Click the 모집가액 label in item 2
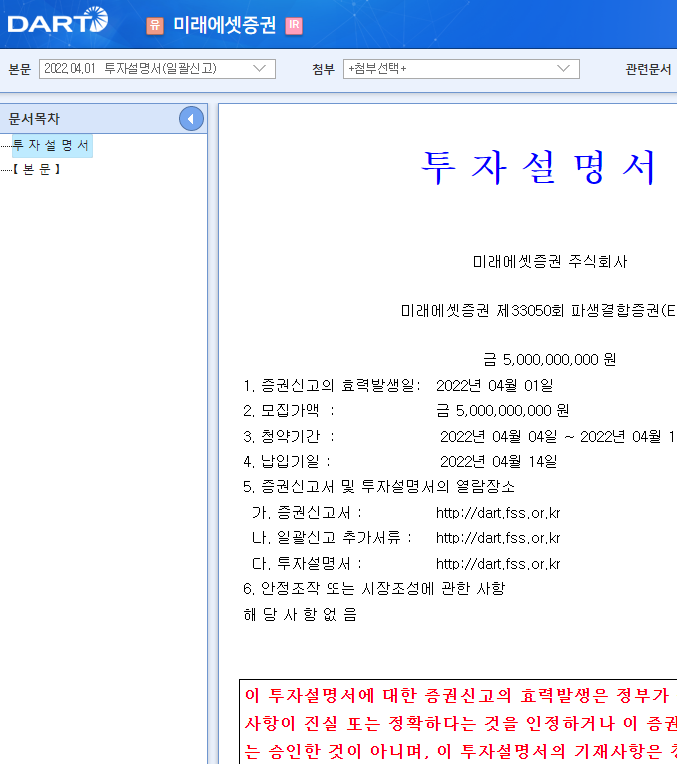 (x=290, y=411)
